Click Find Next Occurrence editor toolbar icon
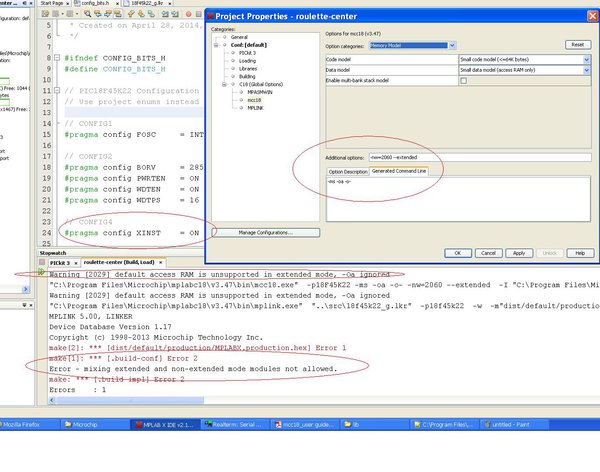 [x=108, y=14]
